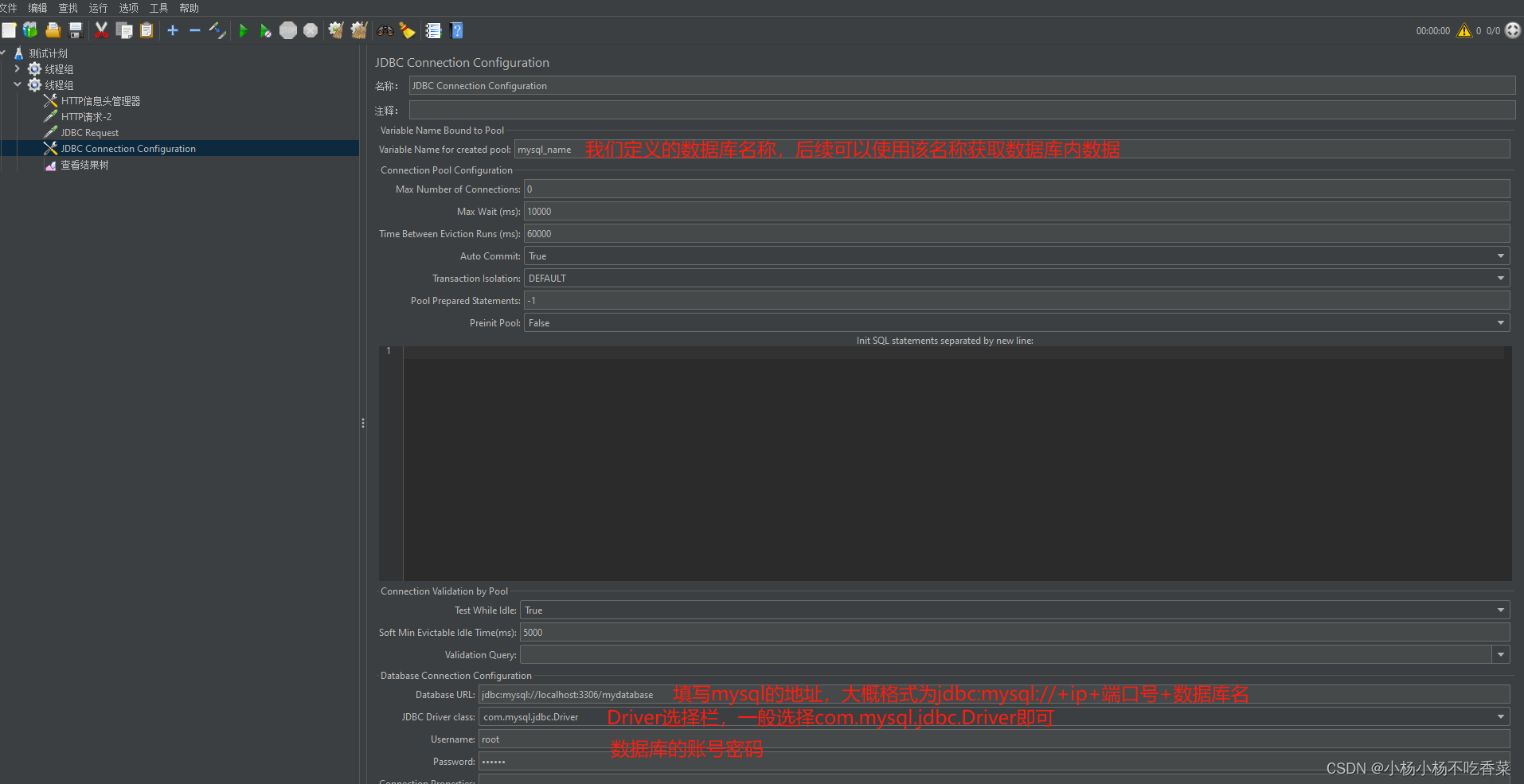Click the Pool Prepared Statements field
This screenshot has height=784, width=1524.
coord(1017,300)
